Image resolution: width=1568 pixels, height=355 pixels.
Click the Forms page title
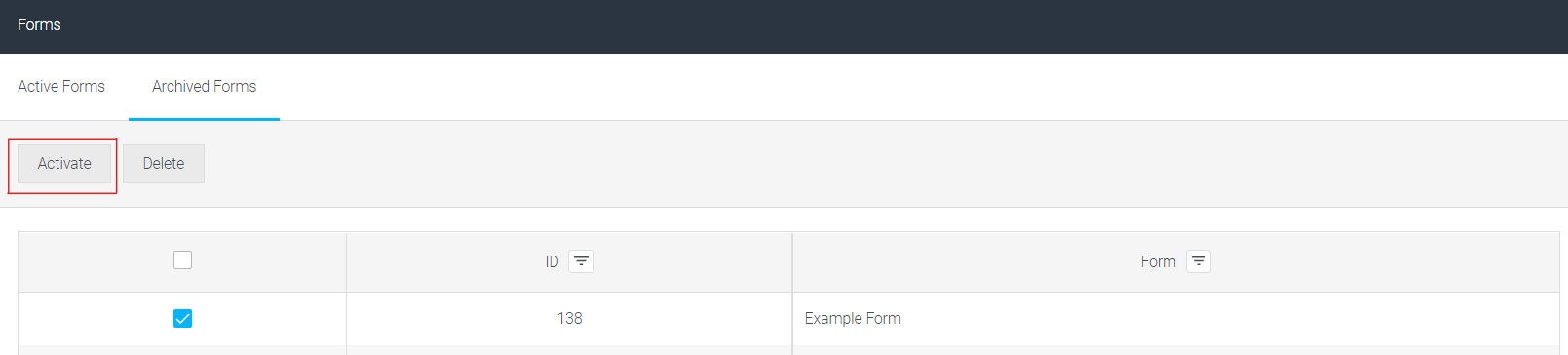click(39, 24)
